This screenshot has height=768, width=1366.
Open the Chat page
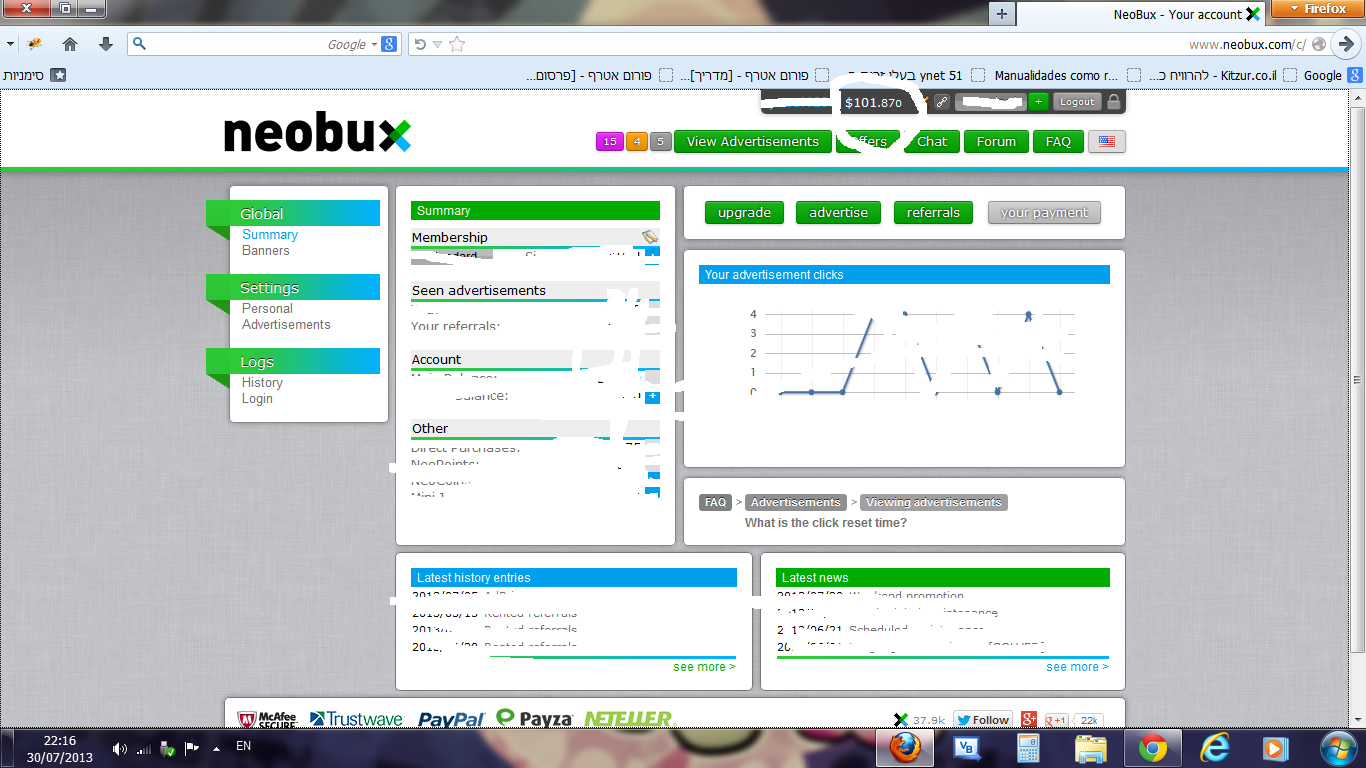coord(932,142)
